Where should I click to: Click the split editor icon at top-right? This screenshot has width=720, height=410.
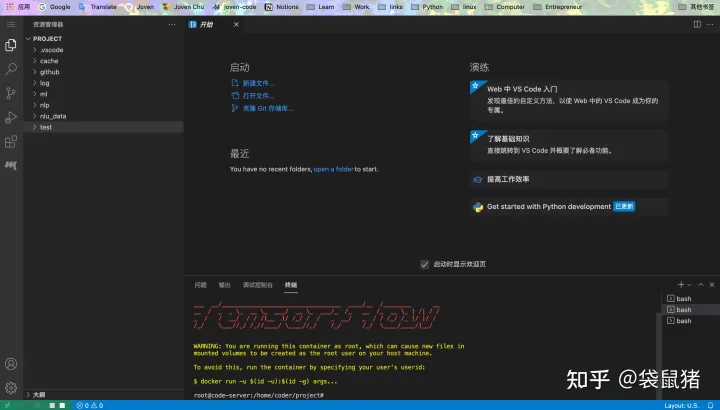[696, 24]
